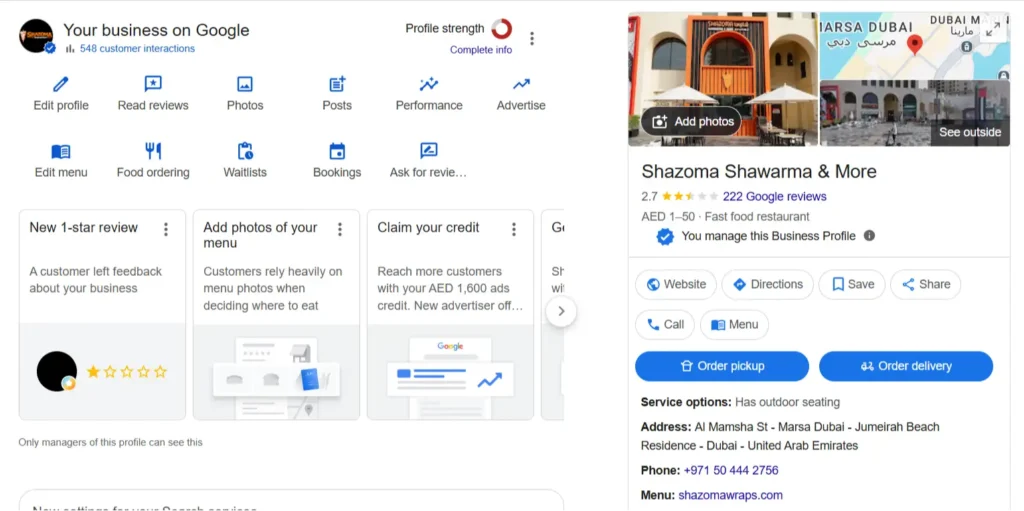Click Add photos on the storefront image
Viewport: 1024px width, 511px height.
point(691,122)
